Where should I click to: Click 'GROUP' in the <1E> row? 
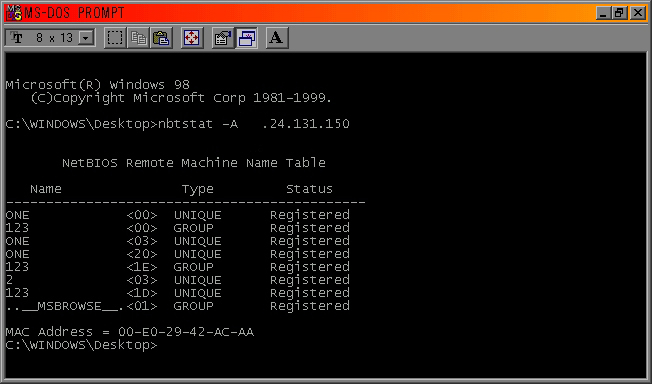click(x=193, y=267)
